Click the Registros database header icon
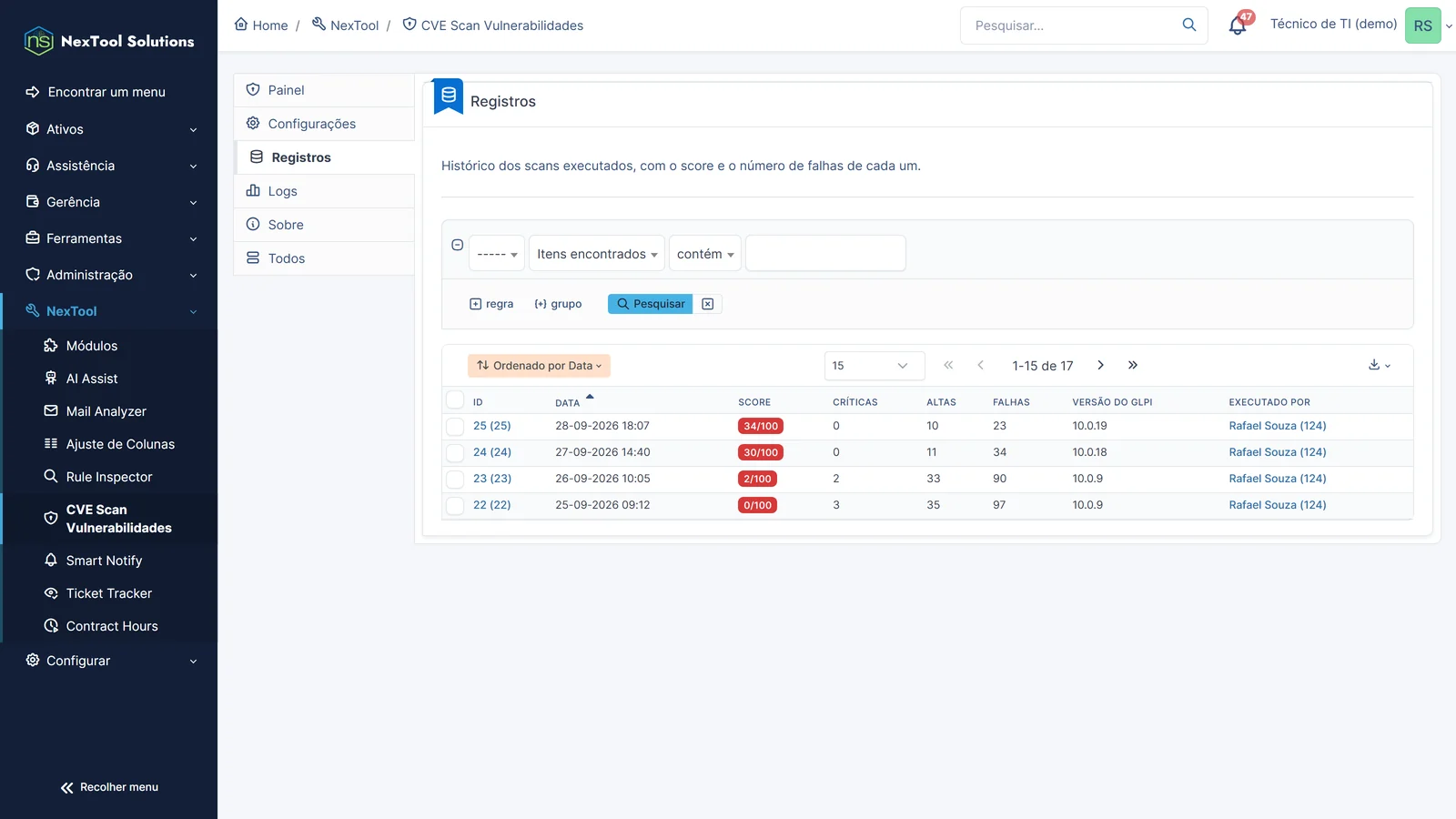 coord(449,96)
